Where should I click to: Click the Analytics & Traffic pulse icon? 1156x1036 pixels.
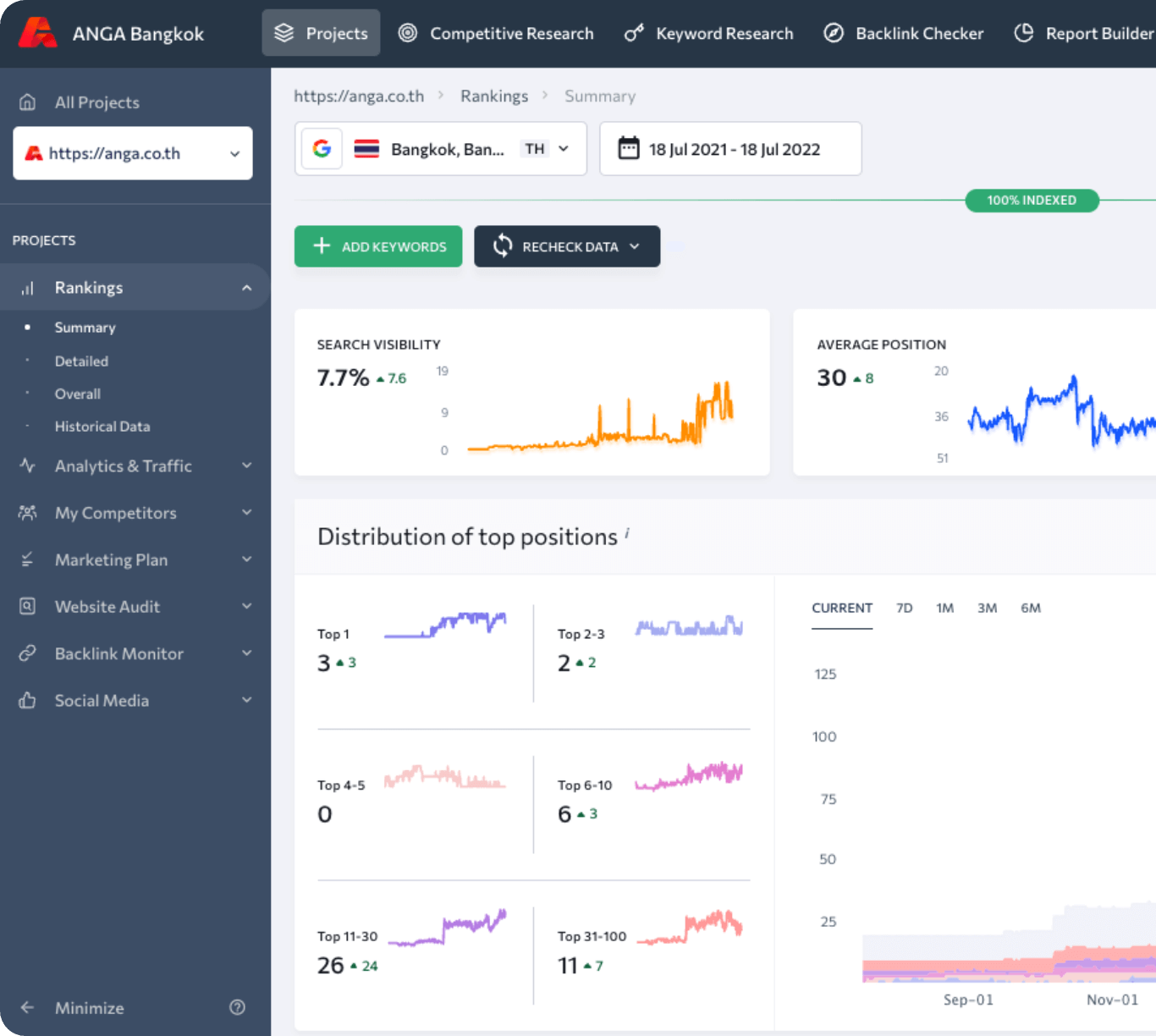tap(28, 466)
